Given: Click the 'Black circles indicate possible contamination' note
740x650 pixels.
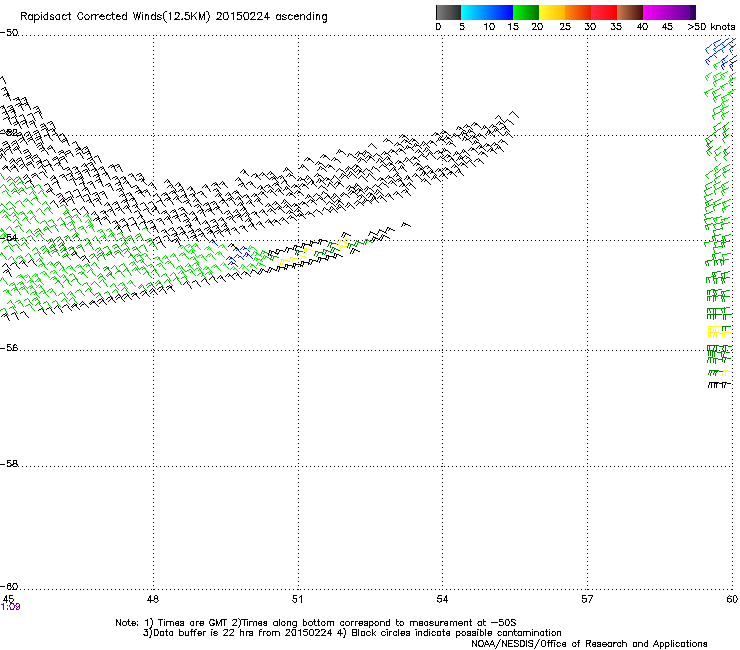Looking at the screenshot, I should pyautogui.click(x=450, y=633).
